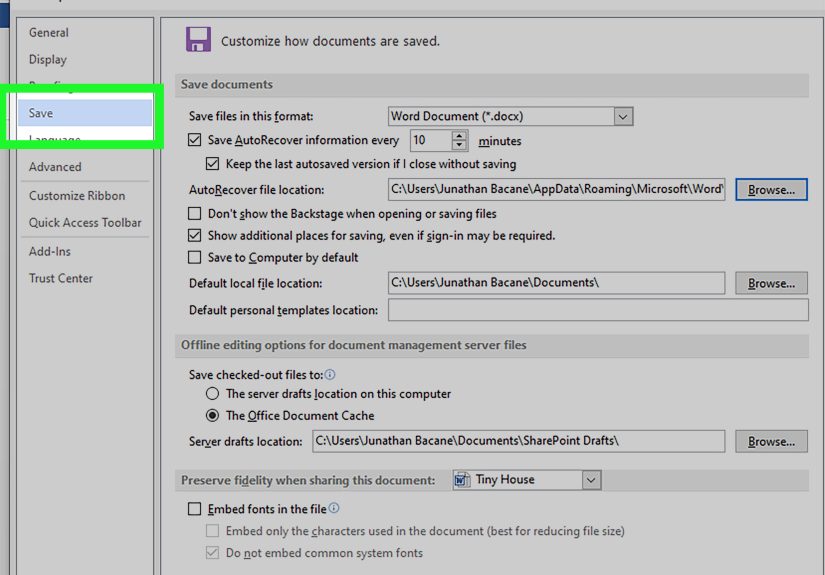Open Quick Access Toolbar settings

(85, 223)
